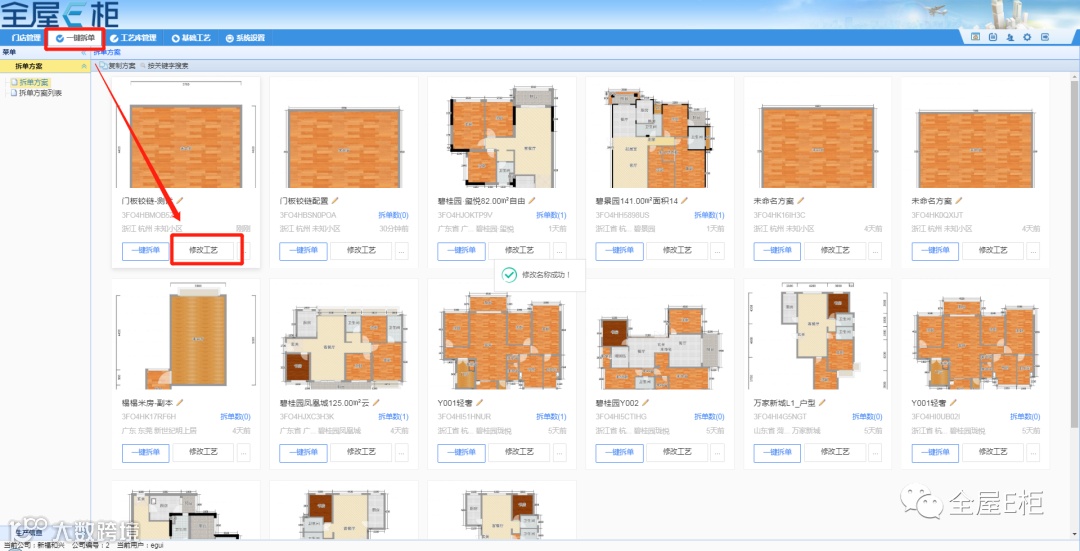
Task: Edit name pencil icon for 碧桂园·玺悦82.00㎡自由
Action: coord(532,200)
